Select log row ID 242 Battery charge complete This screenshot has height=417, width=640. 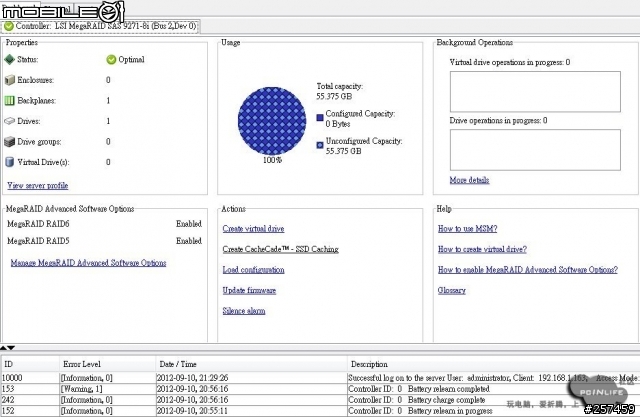[320, 400]
